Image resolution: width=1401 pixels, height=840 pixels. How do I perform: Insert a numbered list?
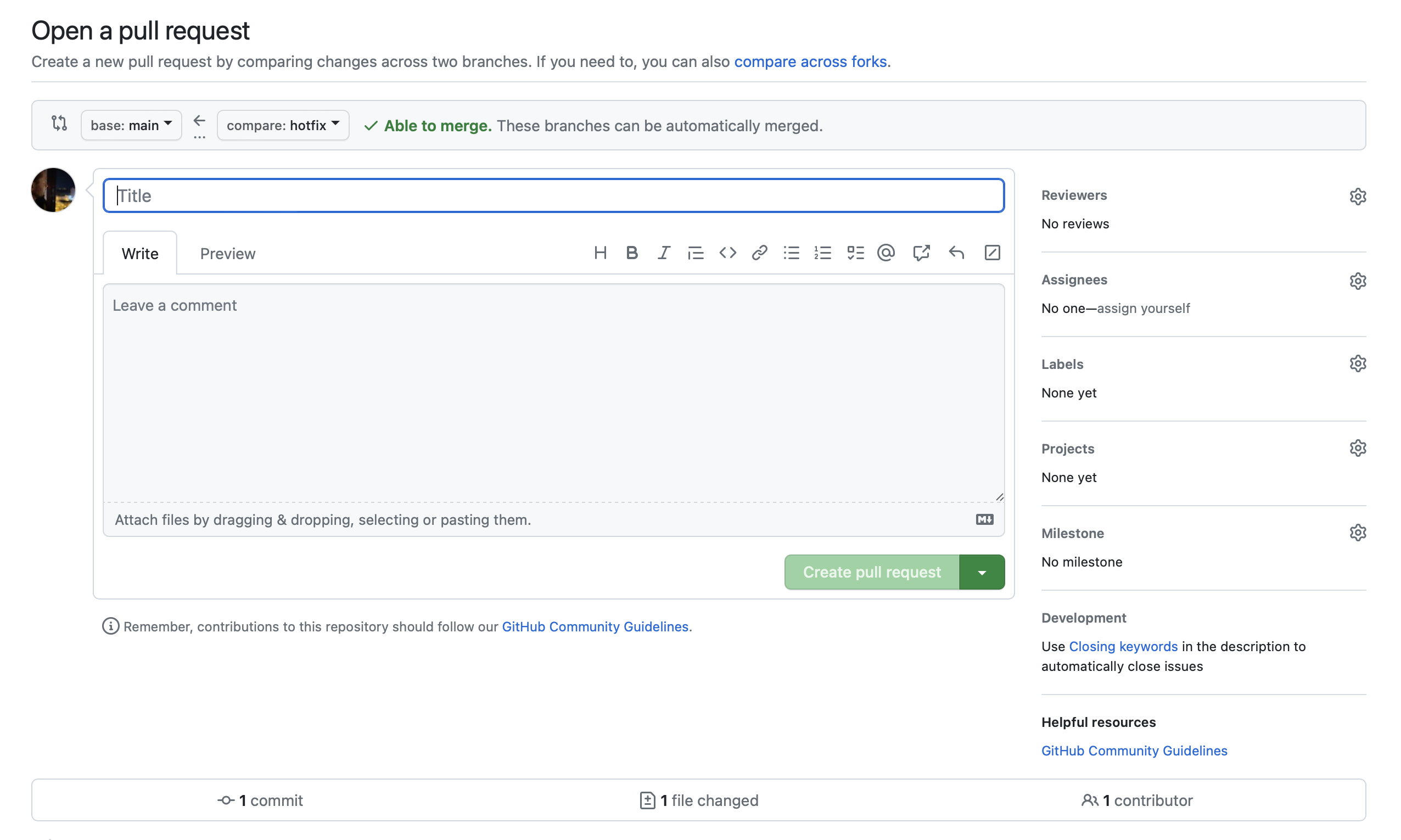coord(823,253)
